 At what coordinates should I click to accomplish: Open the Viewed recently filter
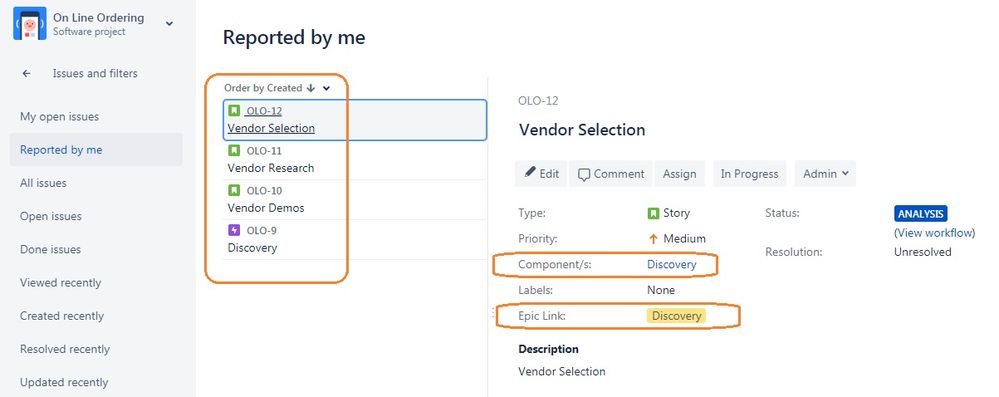pos(61,282)
